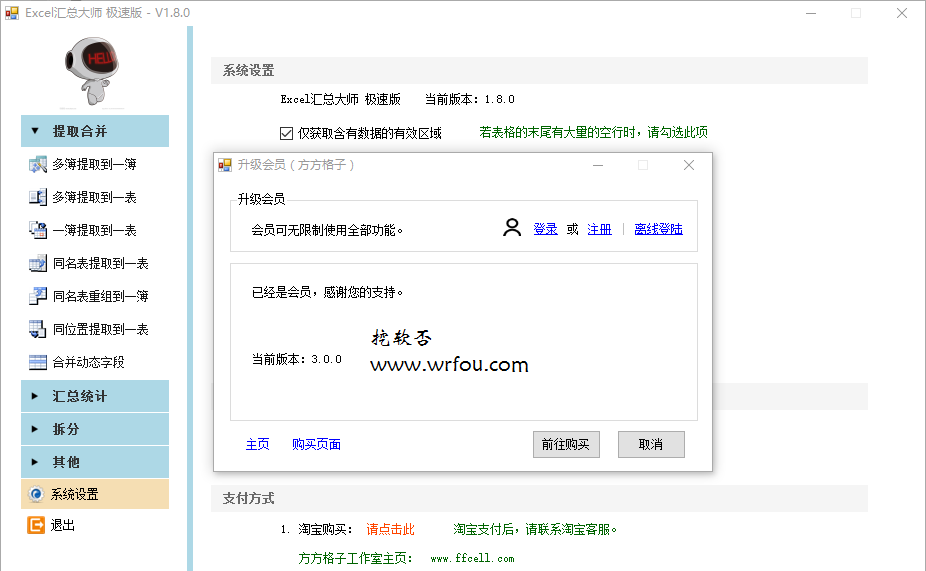Click the 一簿提取到一表 icon

coord(38,230)
